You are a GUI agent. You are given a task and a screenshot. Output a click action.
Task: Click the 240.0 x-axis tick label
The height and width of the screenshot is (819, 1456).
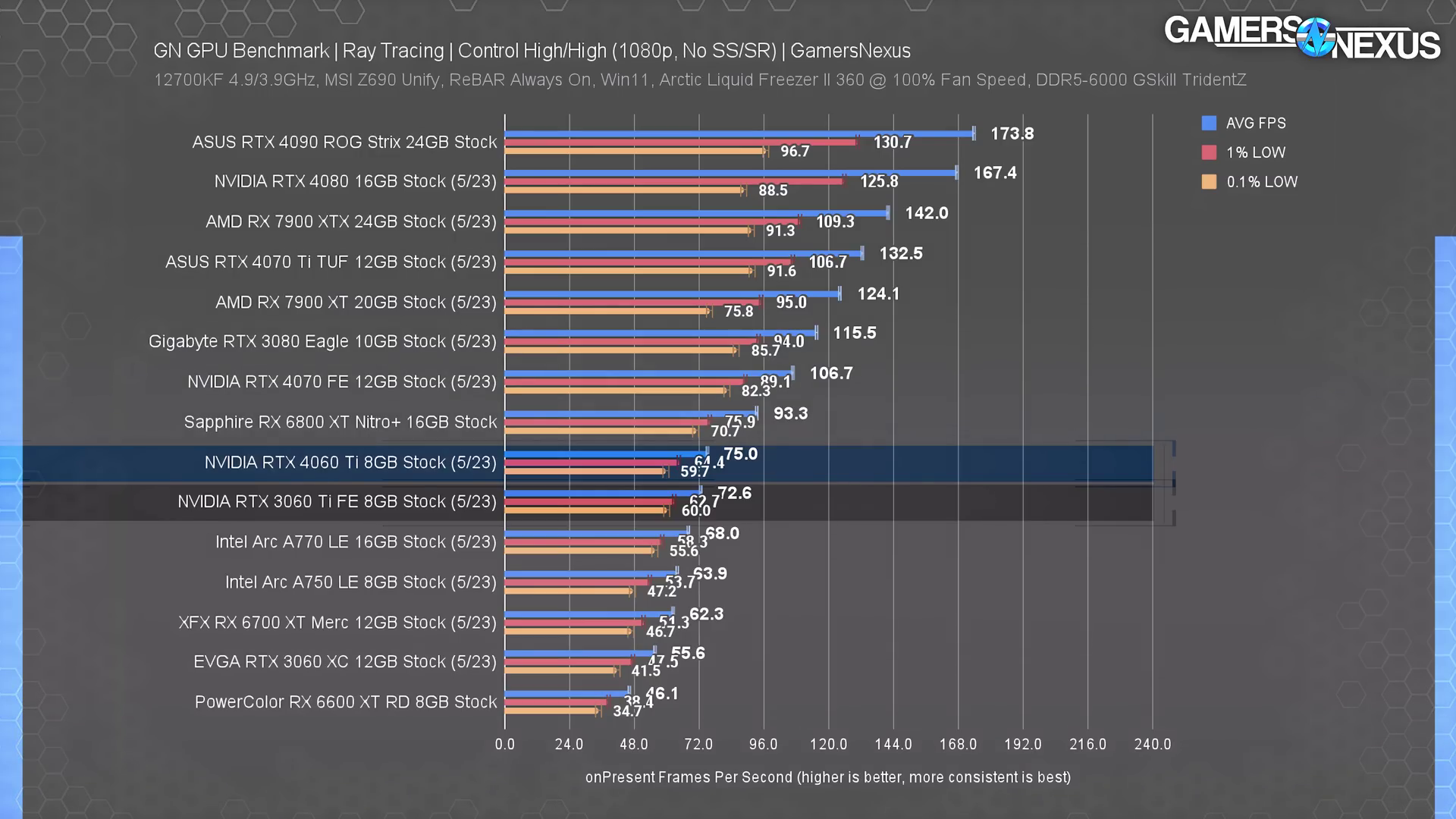click(1152, 745)
